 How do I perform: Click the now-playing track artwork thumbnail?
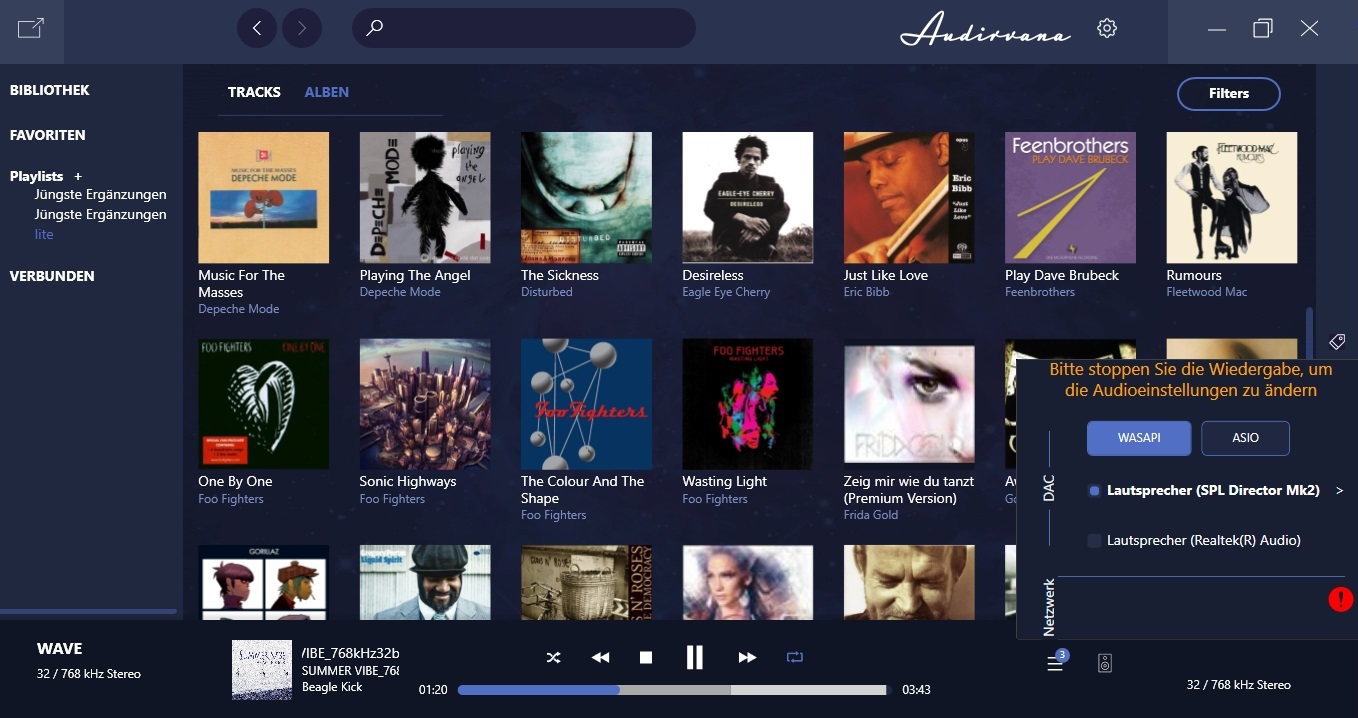click(262, 670)
